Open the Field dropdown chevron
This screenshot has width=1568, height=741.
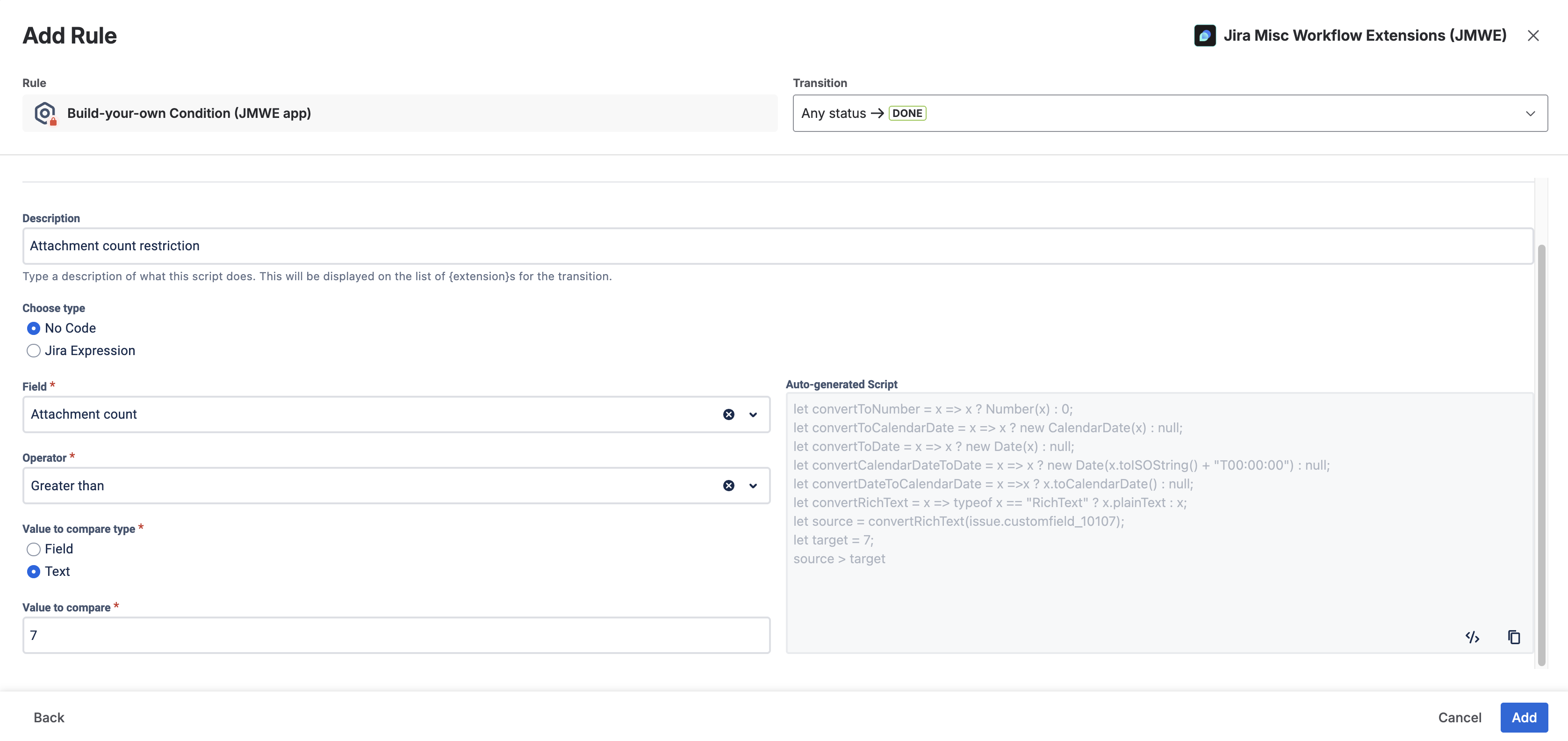[x=753, y=414]
